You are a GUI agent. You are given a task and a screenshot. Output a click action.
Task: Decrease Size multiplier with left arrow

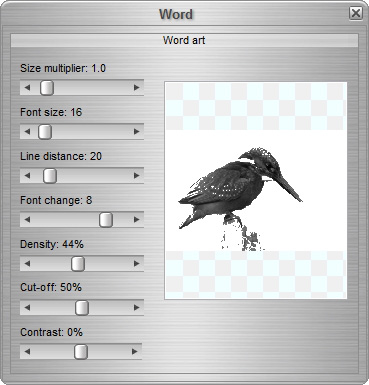(x=27, y=88)
